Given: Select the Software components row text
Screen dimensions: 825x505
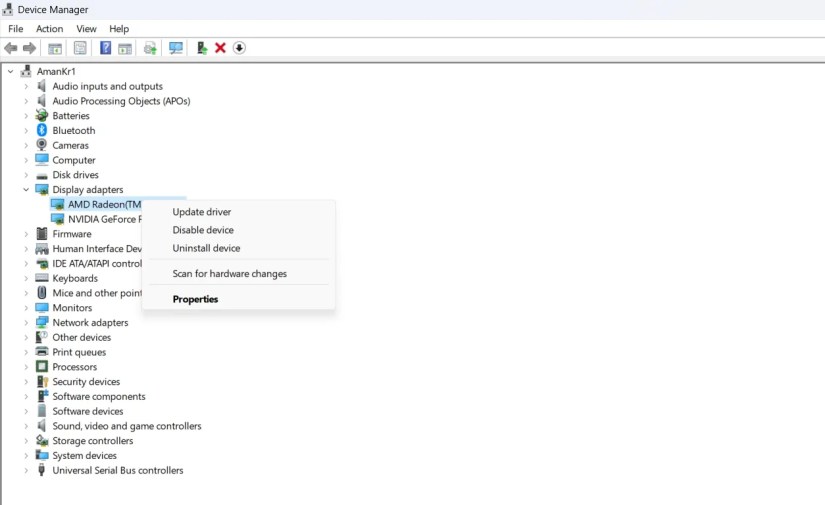Looking at the screenshot, I should pyautogui.click(x=99, y=396).
